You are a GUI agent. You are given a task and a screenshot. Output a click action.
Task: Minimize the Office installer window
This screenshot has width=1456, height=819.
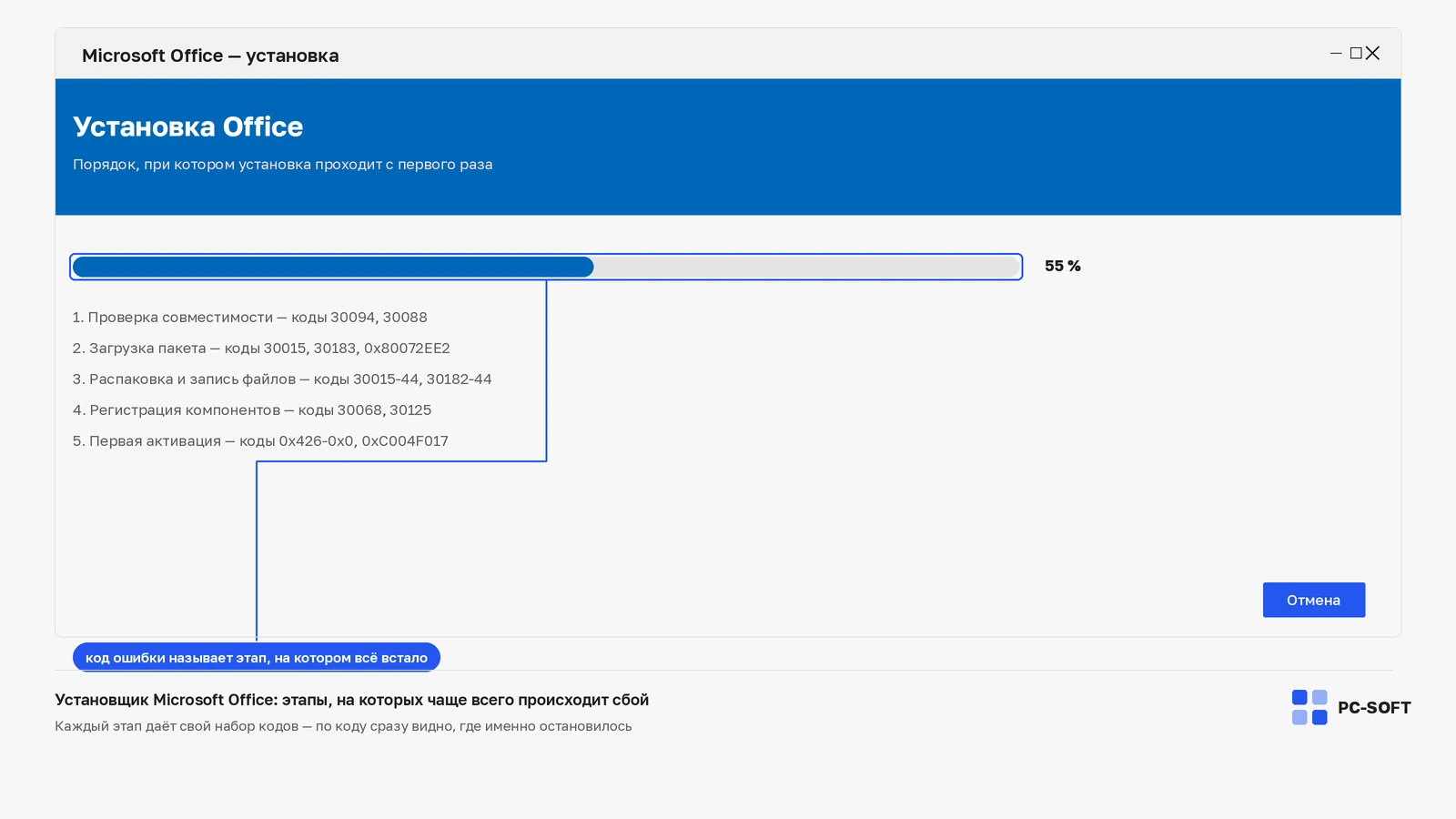[x=1336, y=54]
